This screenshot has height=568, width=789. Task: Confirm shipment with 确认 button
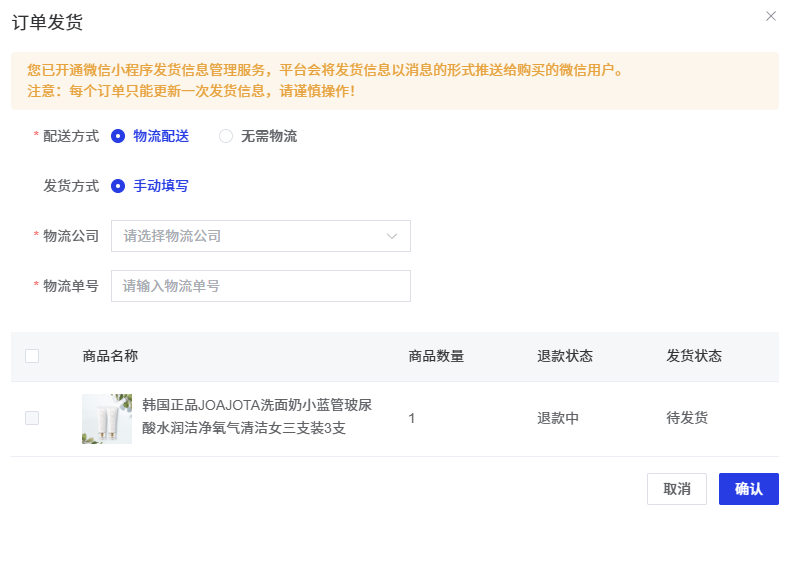click(x=748, y=489)
